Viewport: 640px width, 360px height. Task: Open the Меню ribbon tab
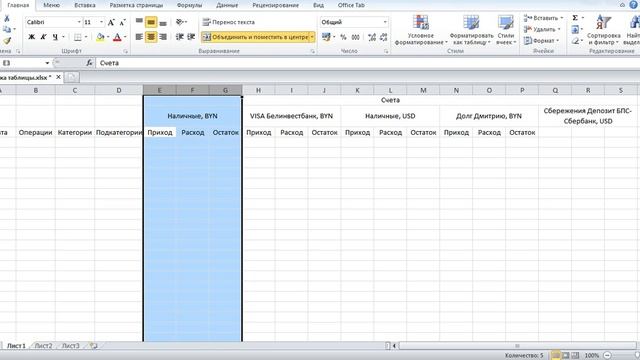51,5
